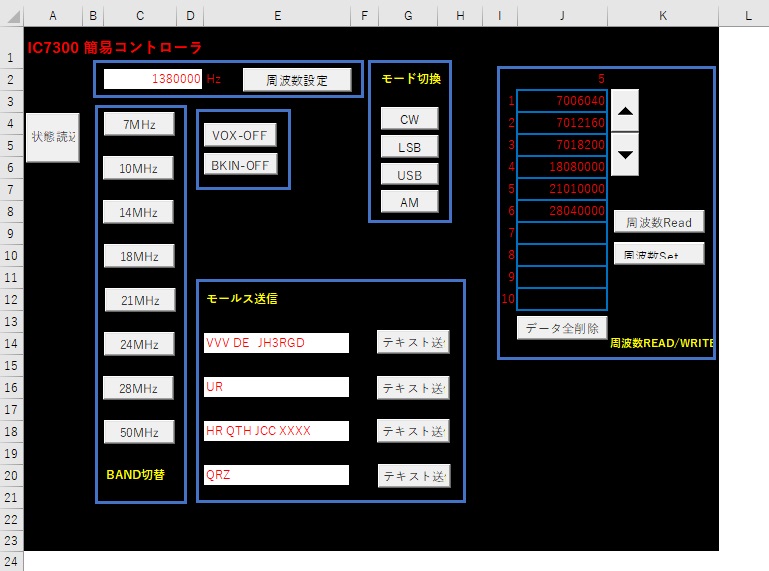769x571 pixels.
Task: Click the 状態読込 button
Action: [x=52, y=137]
